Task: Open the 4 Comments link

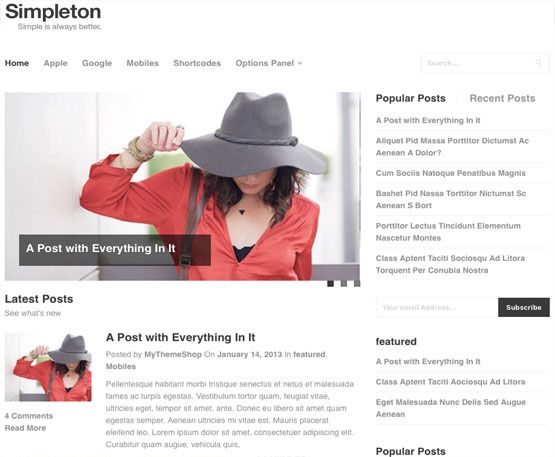Action: 29,416
